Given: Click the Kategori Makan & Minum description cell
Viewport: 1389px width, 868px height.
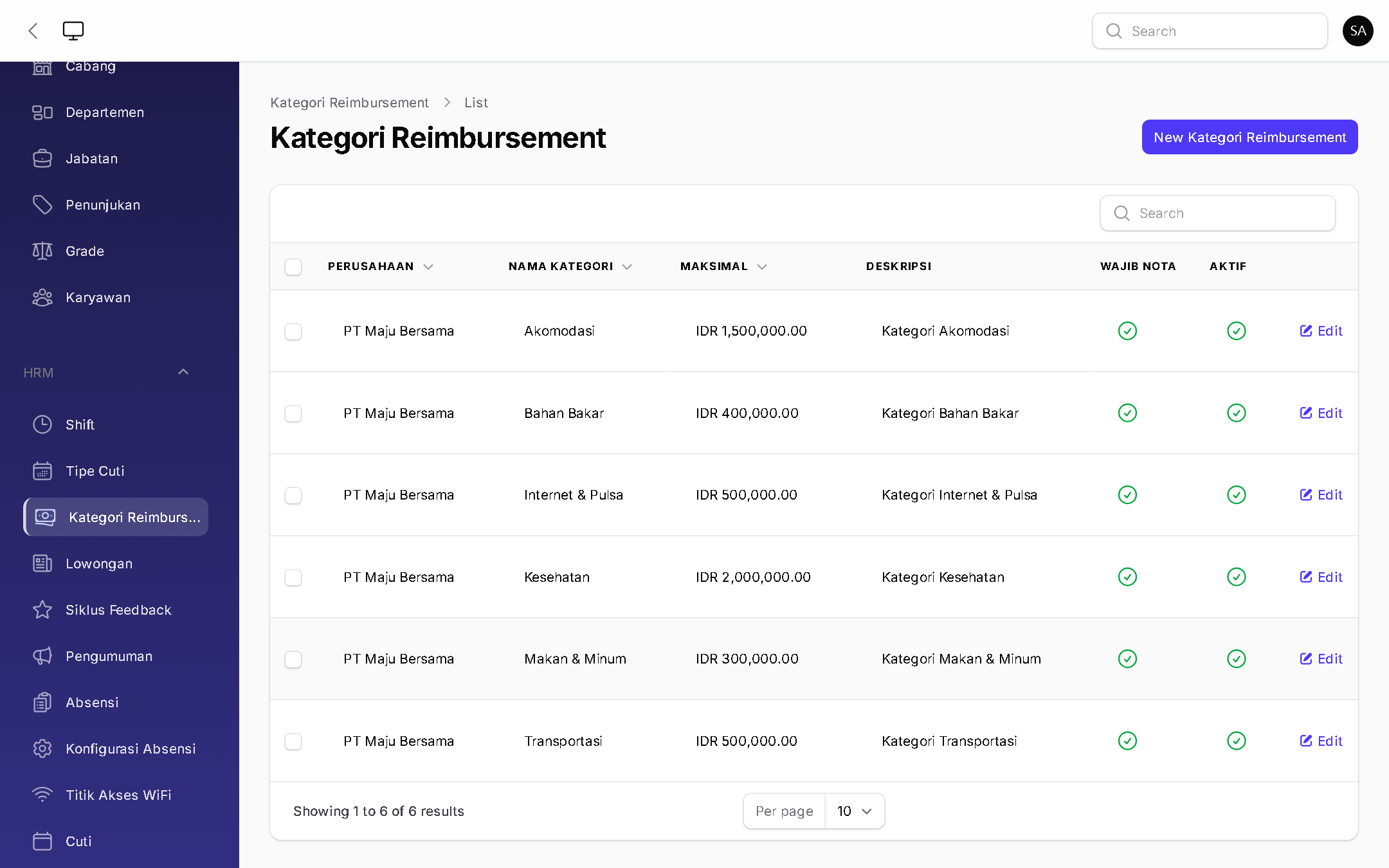Looking at the screenshot, I should tap(961, 659).
